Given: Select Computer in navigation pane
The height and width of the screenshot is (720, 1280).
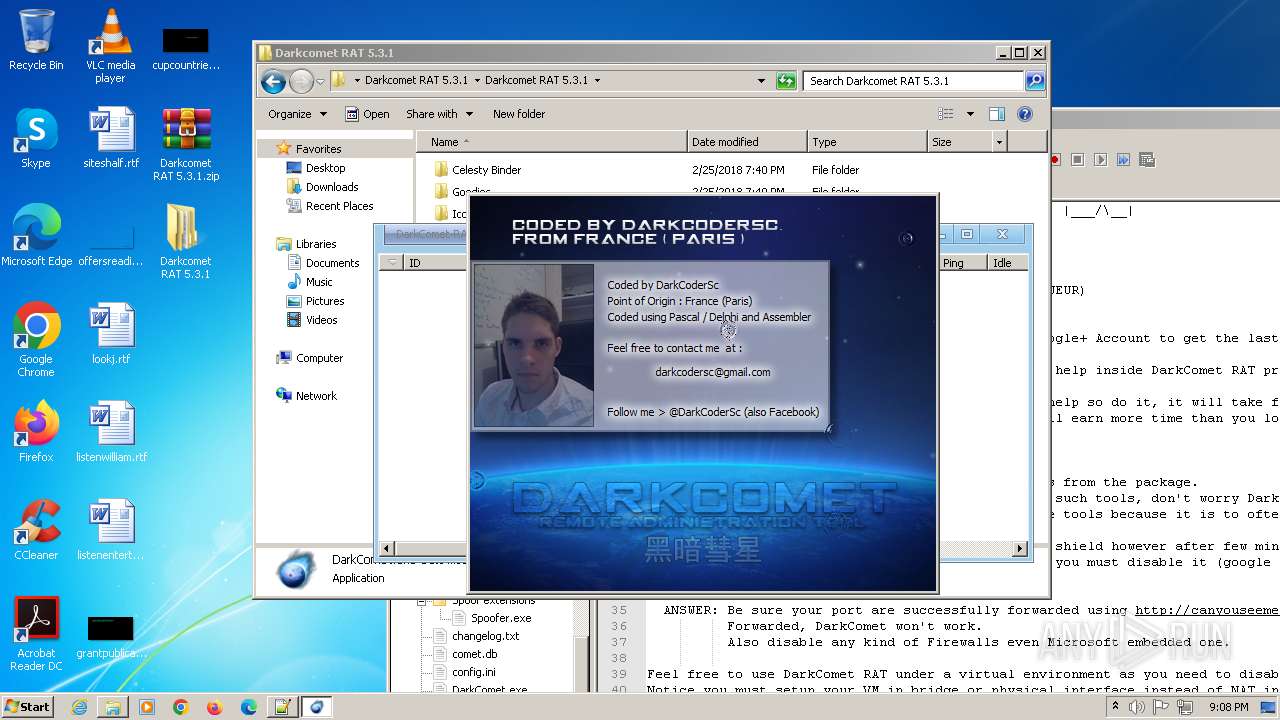Looking at the screenshot, I should coord(319,358).
